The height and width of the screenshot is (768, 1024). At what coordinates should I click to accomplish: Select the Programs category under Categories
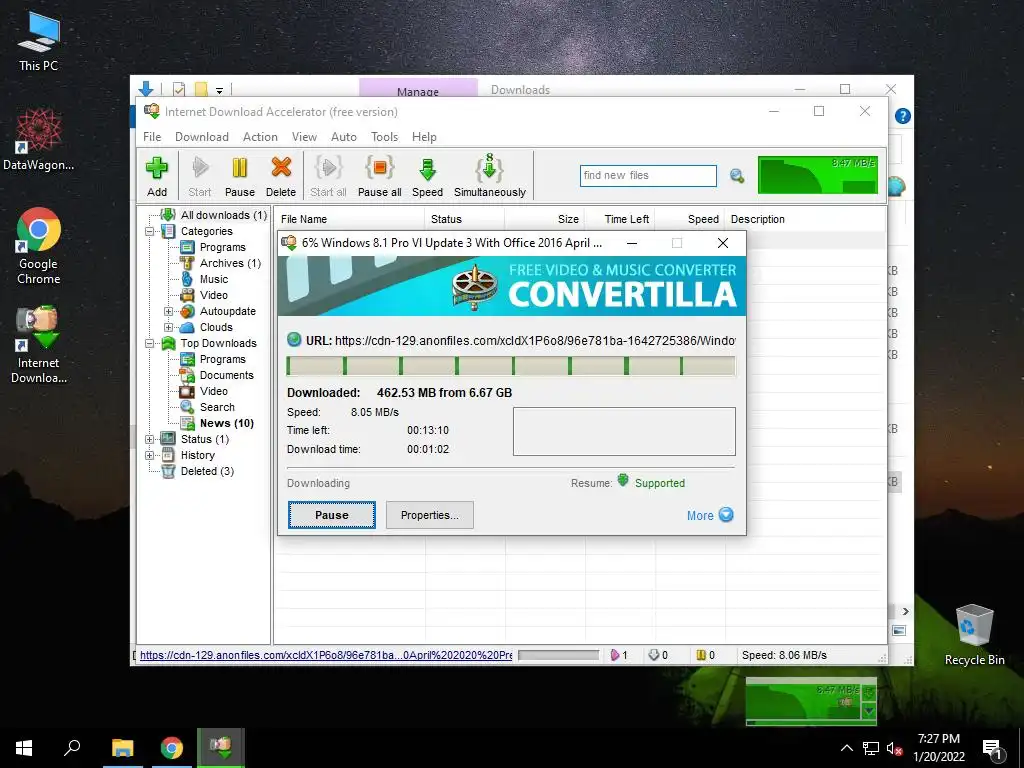pos(223,247)
